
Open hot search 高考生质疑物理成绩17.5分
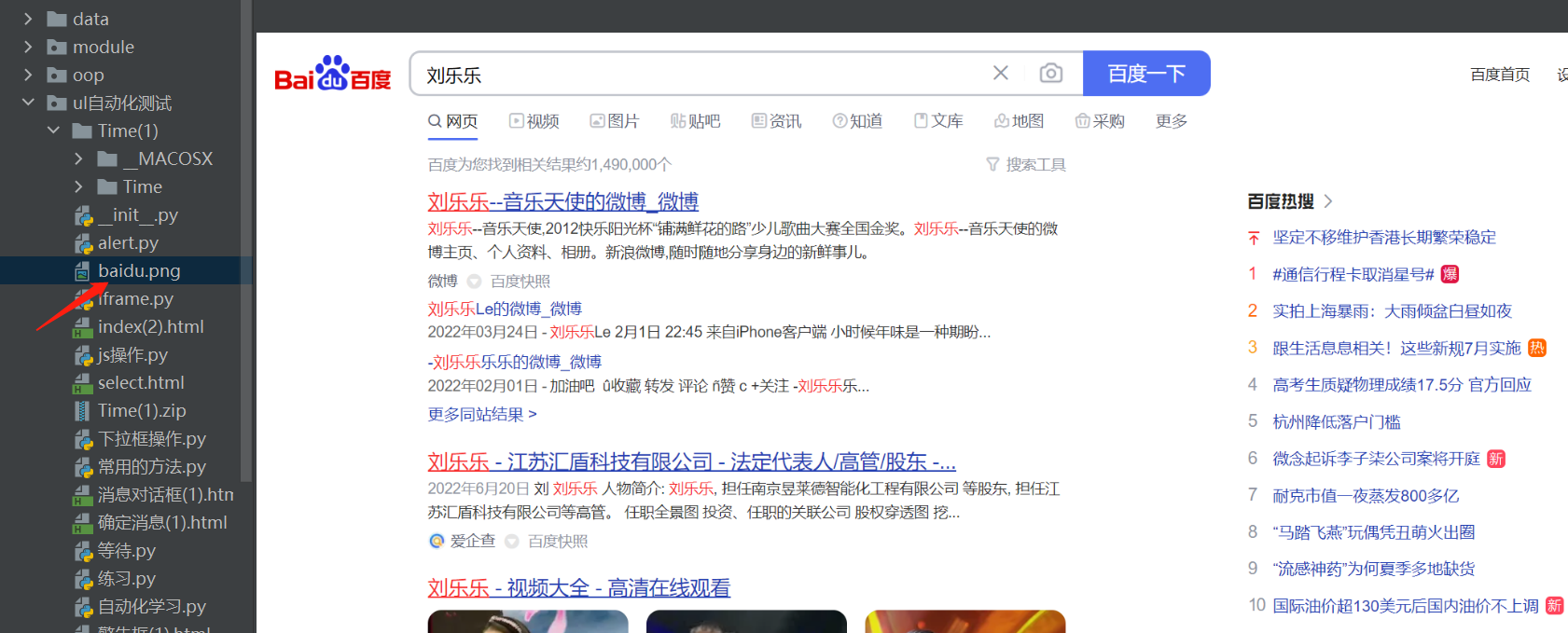(1402, 385)
